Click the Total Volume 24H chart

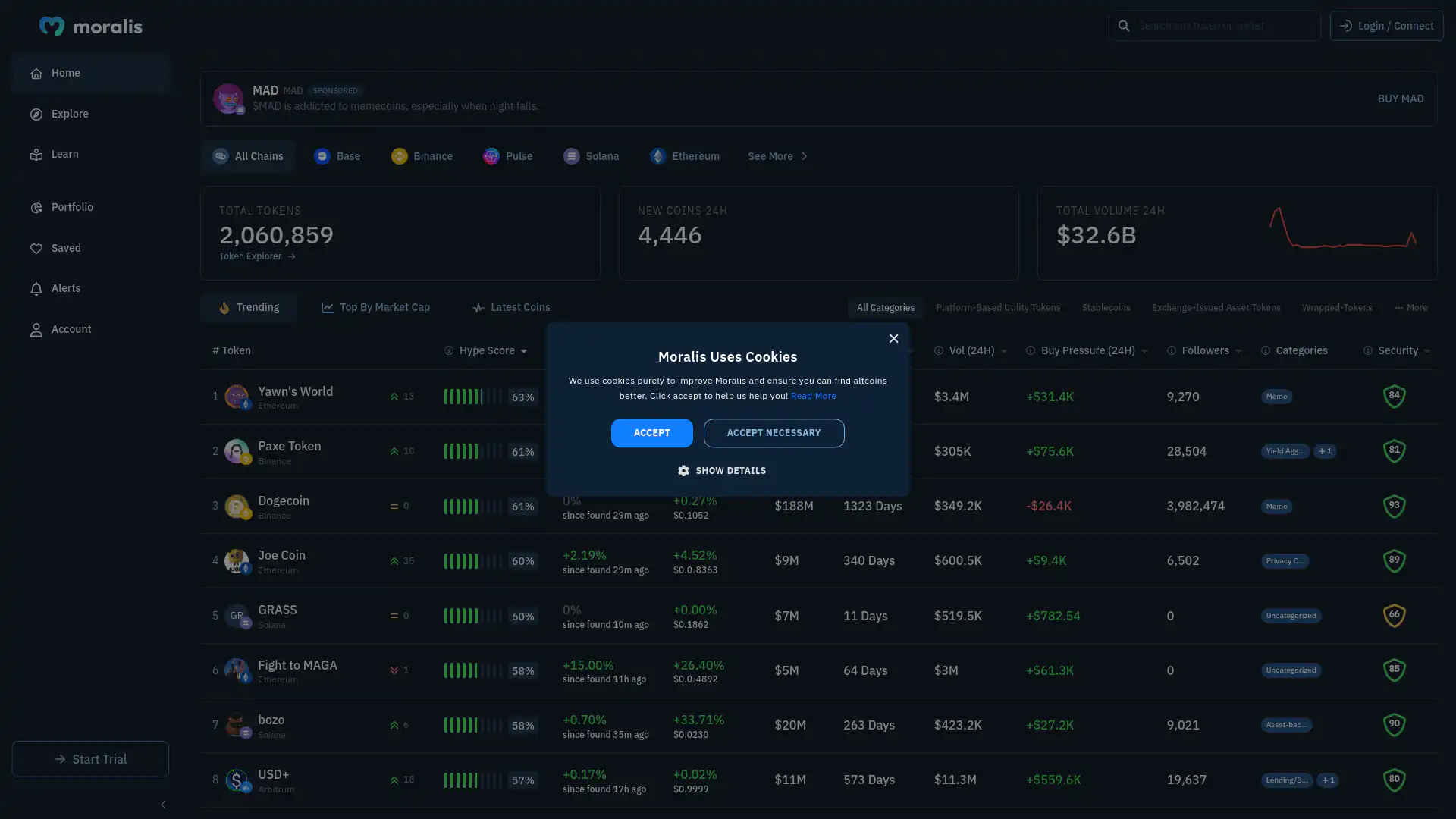pos(1342,230)
